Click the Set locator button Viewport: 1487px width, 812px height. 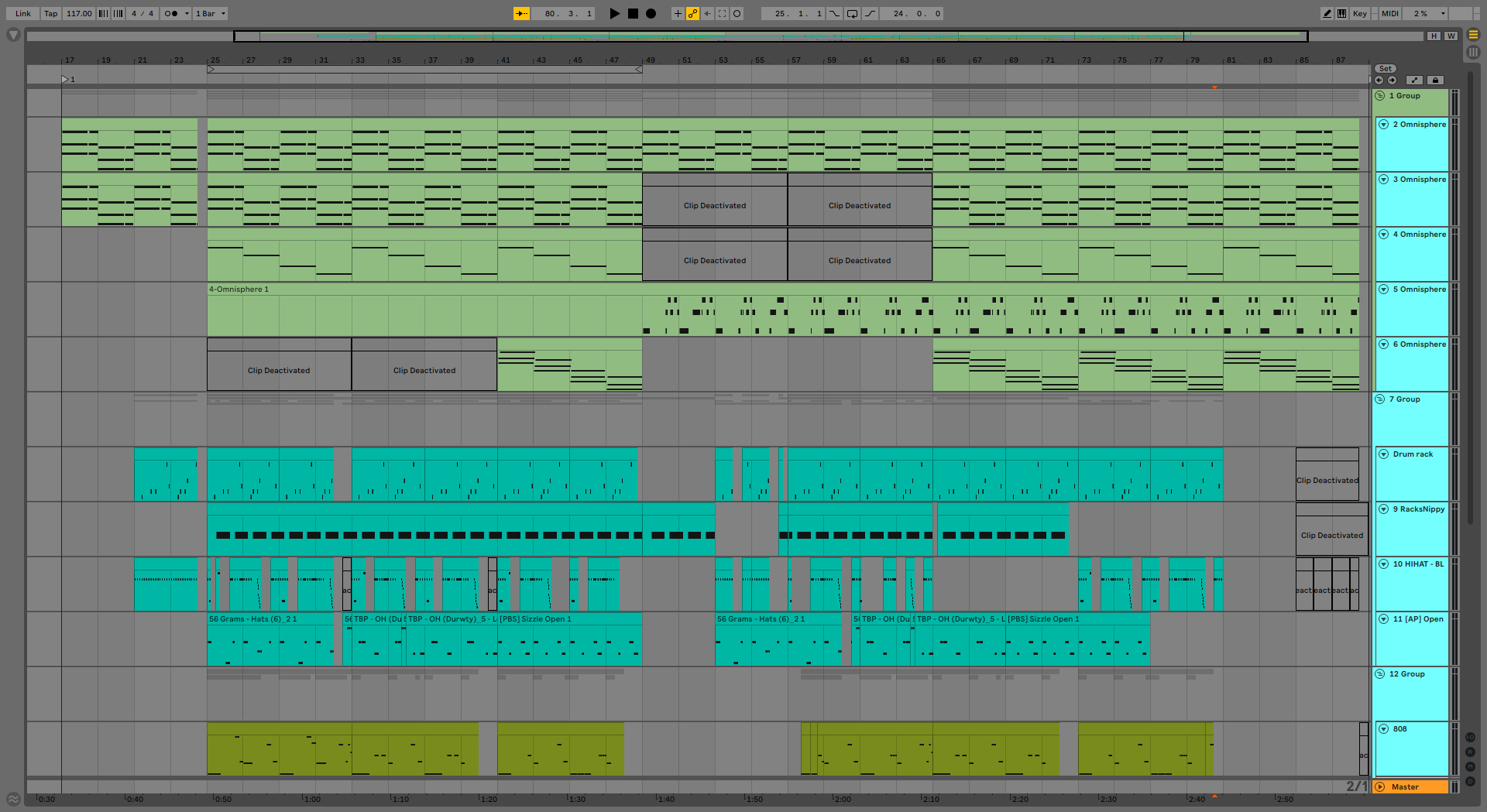point(1386,69)
